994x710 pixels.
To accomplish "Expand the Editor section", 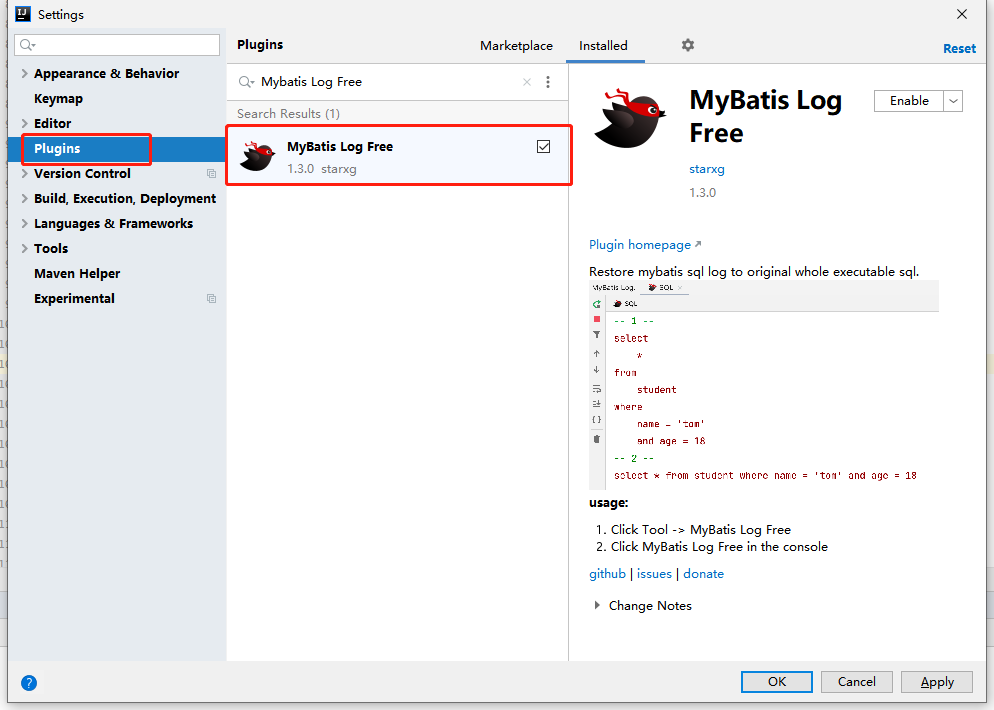I will [24, 124].
